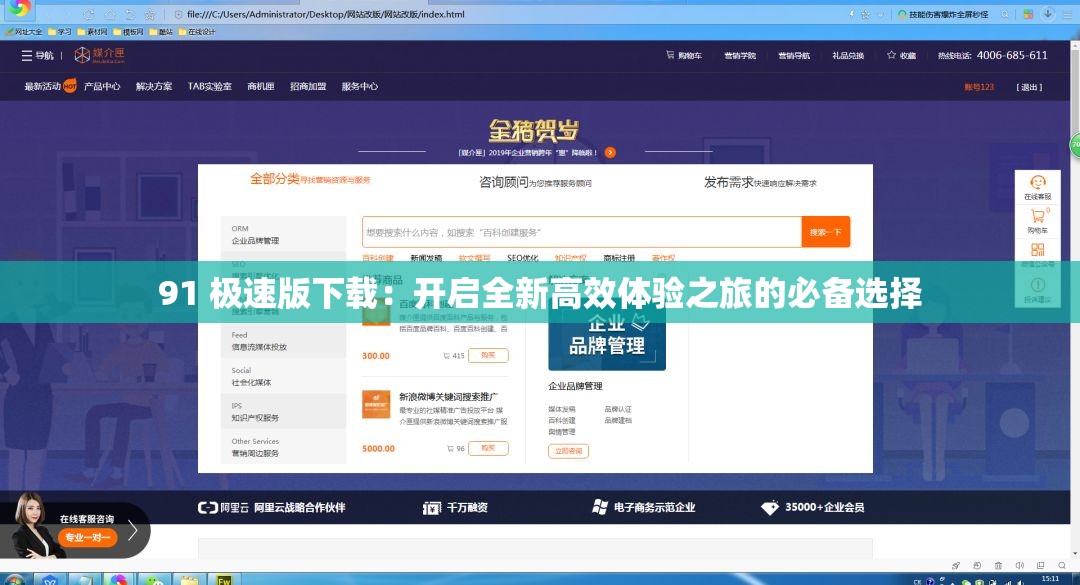The image size is (1080, 585).
Task: Click the 阿里云 partner logo in footer
Action: [205, 507]
